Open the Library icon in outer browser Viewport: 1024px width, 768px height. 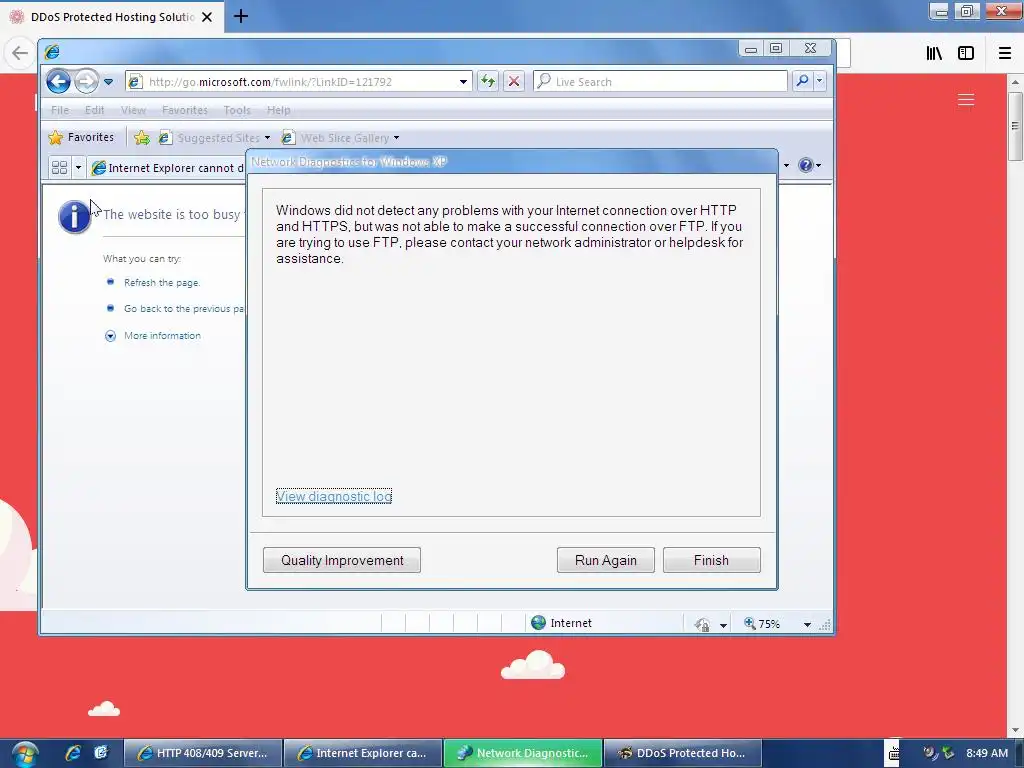coord(935,53)
